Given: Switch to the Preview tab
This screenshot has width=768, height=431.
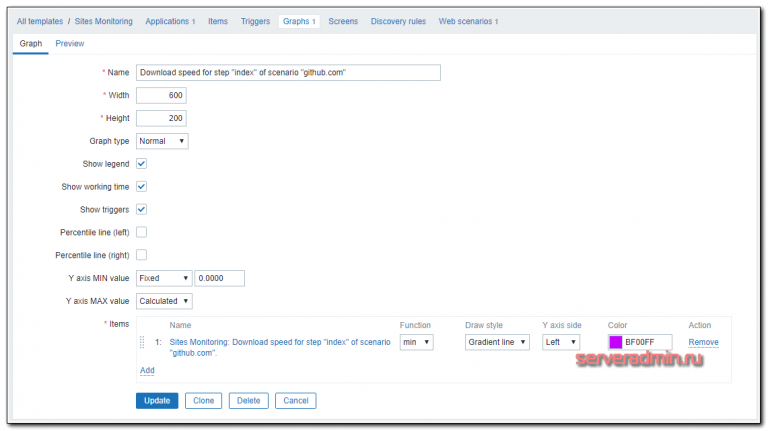Looking at the screenshot, I should (x=70, y=44).
